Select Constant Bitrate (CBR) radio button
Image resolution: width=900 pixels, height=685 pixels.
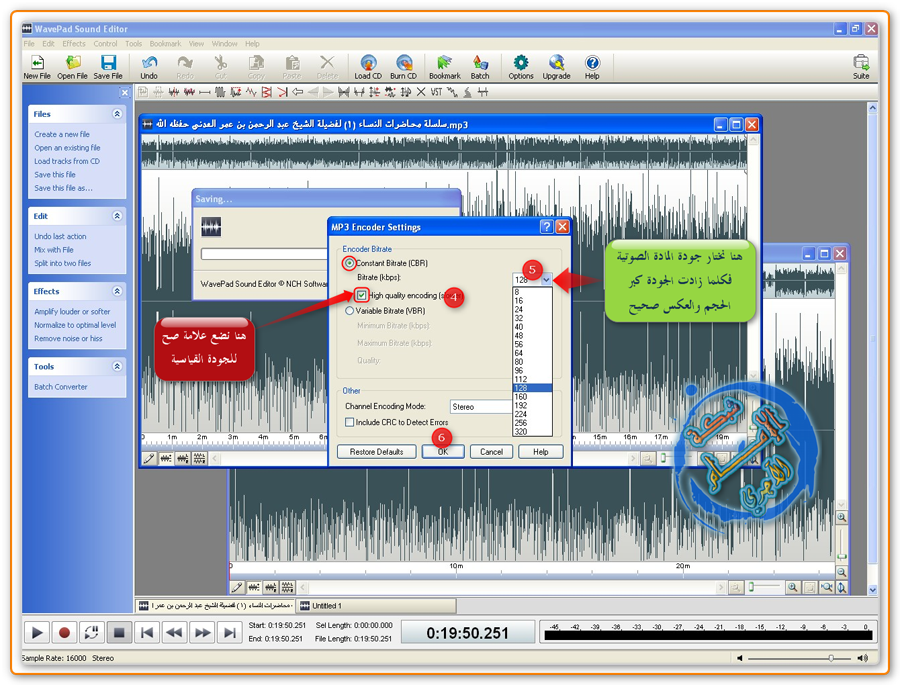click(x=350, y=263)
